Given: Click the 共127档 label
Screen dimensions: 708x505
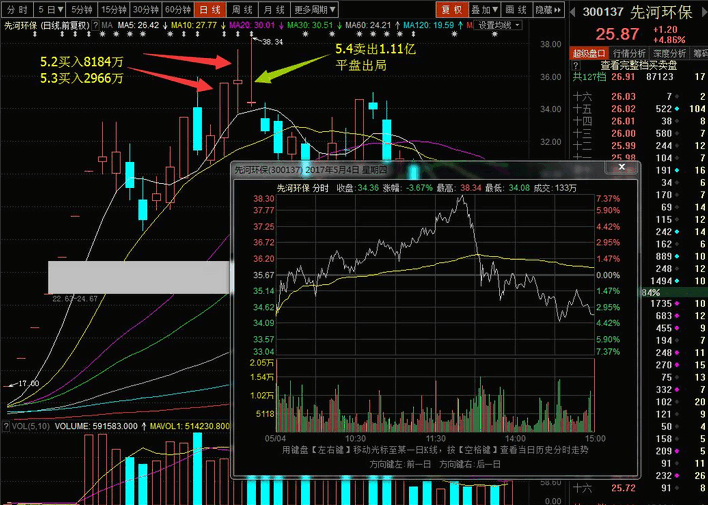Looking at the screenshot, I should pyautogui.click(x=589, y=77).
